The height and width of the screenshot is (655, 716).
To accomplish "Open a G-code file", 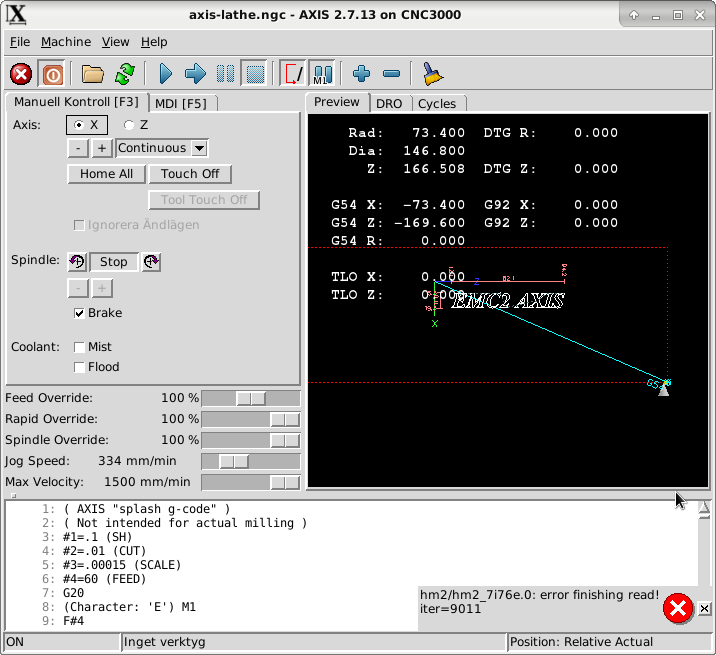I will coord(92,74).
